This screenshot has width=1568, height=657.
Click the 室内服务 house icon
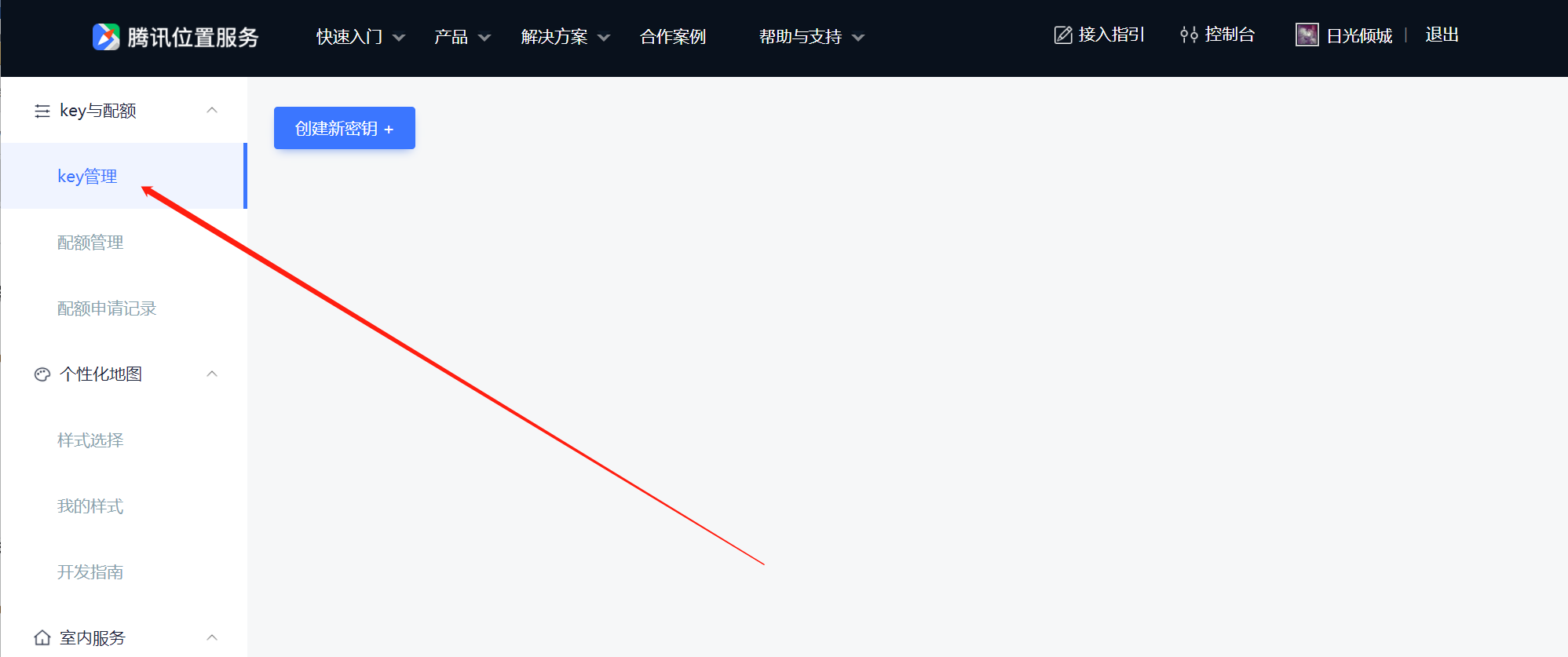[42, 637]
